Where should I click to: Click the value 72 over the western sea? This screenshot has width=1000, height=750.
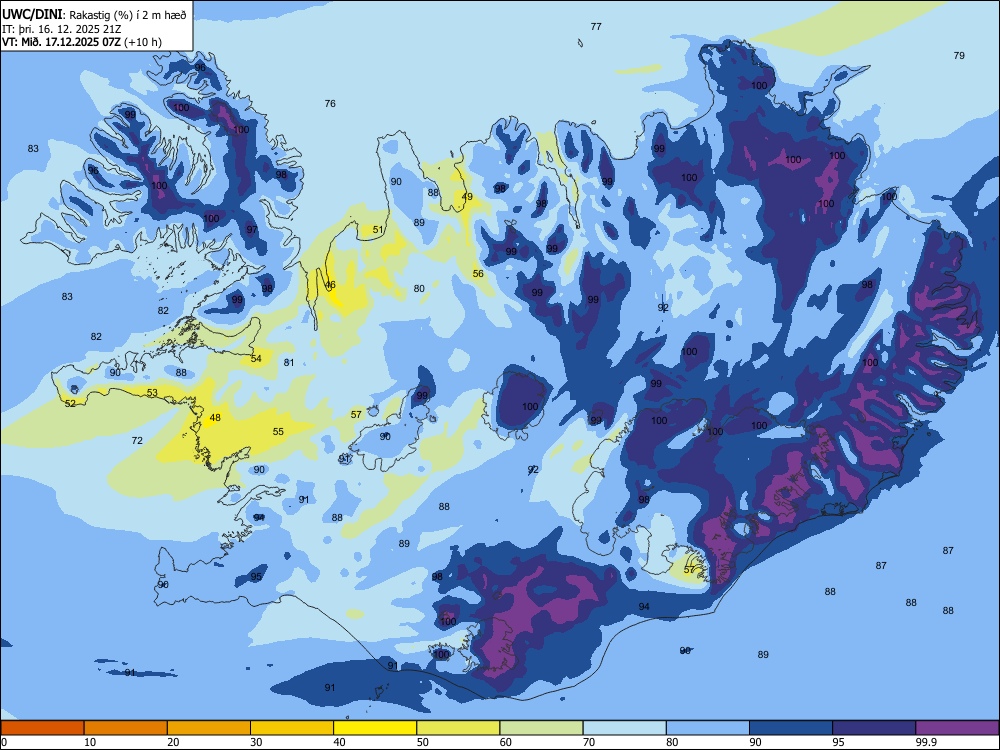[137, 441]
